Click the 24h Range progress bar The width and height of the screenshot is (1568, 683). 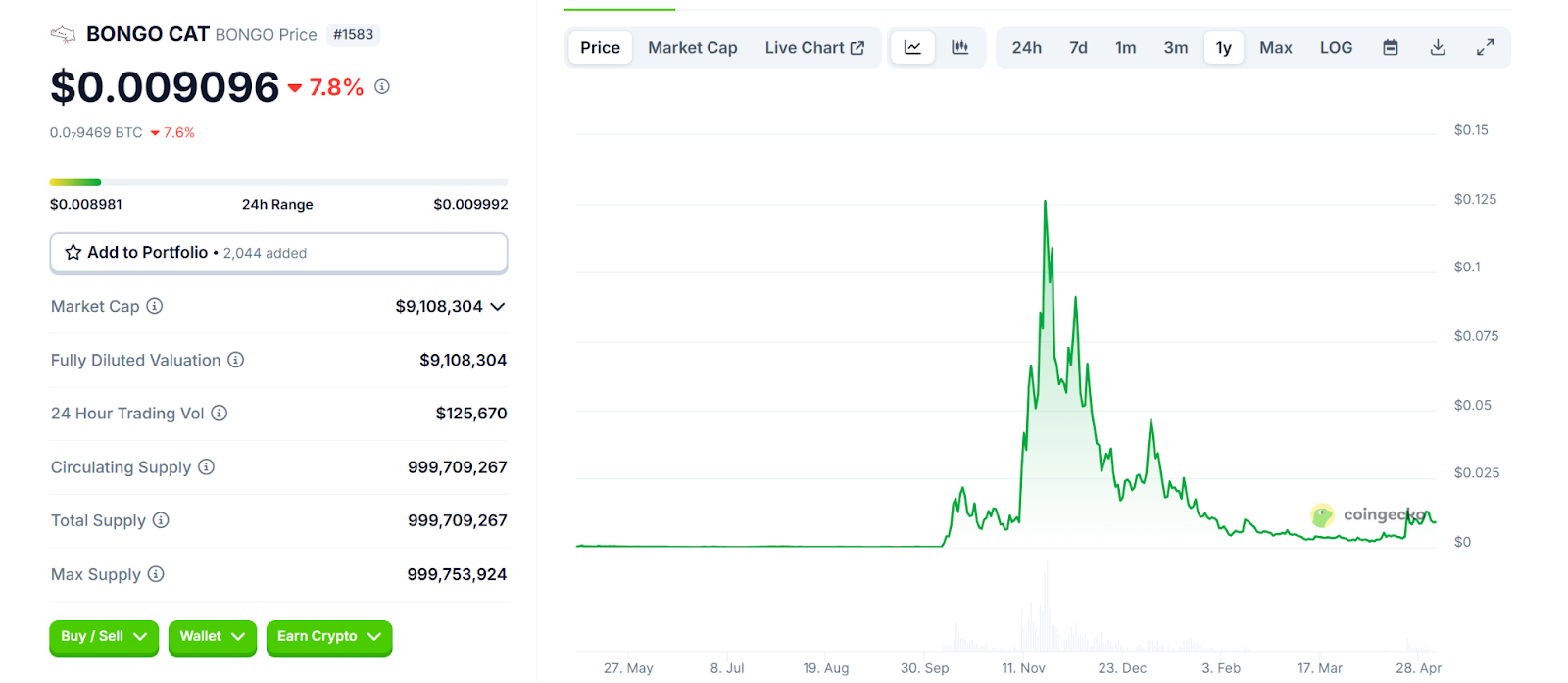278,182
